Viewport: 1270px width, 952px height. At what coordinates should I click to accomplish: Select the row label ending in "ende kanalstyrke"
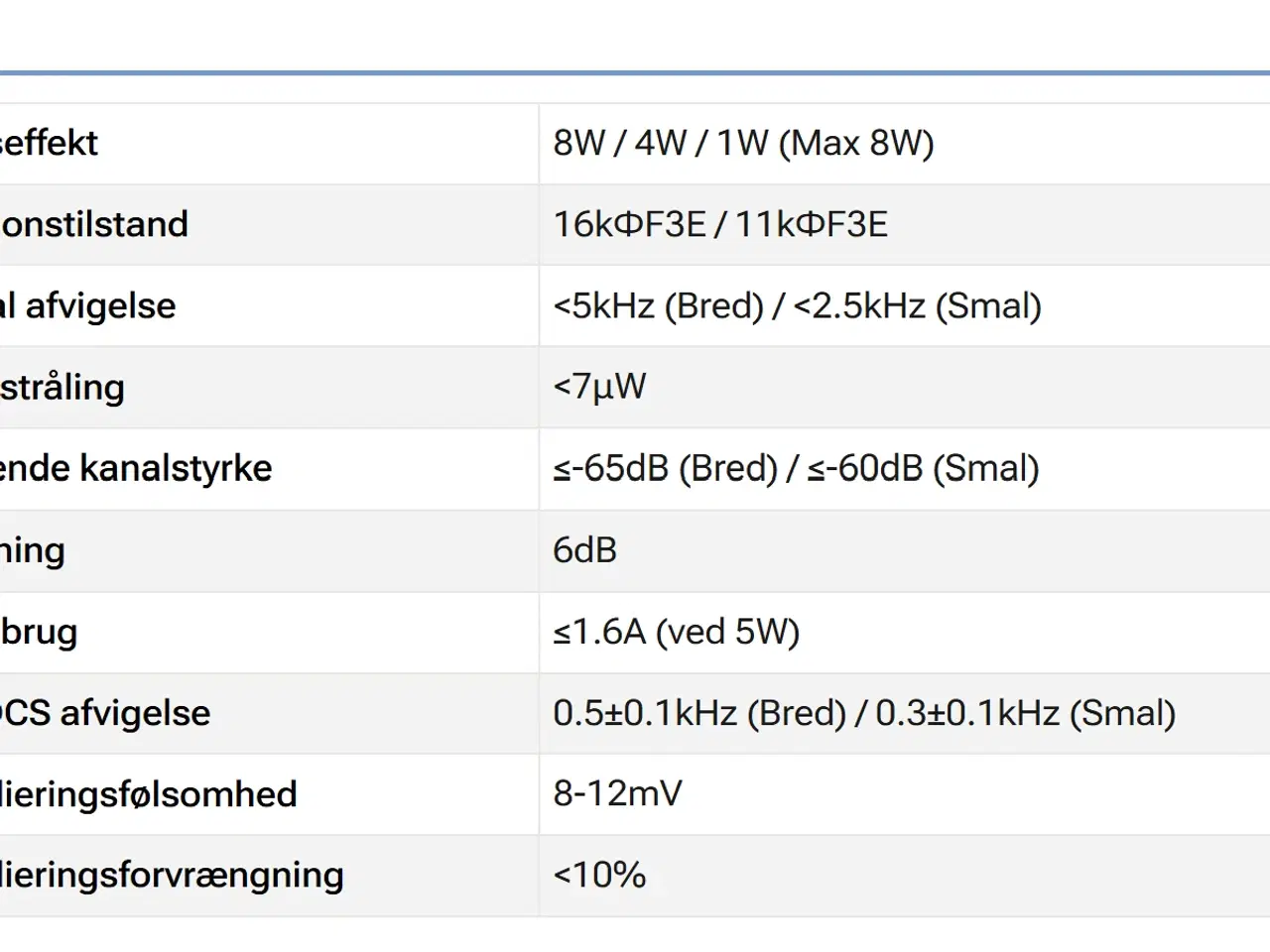[136, 469]
